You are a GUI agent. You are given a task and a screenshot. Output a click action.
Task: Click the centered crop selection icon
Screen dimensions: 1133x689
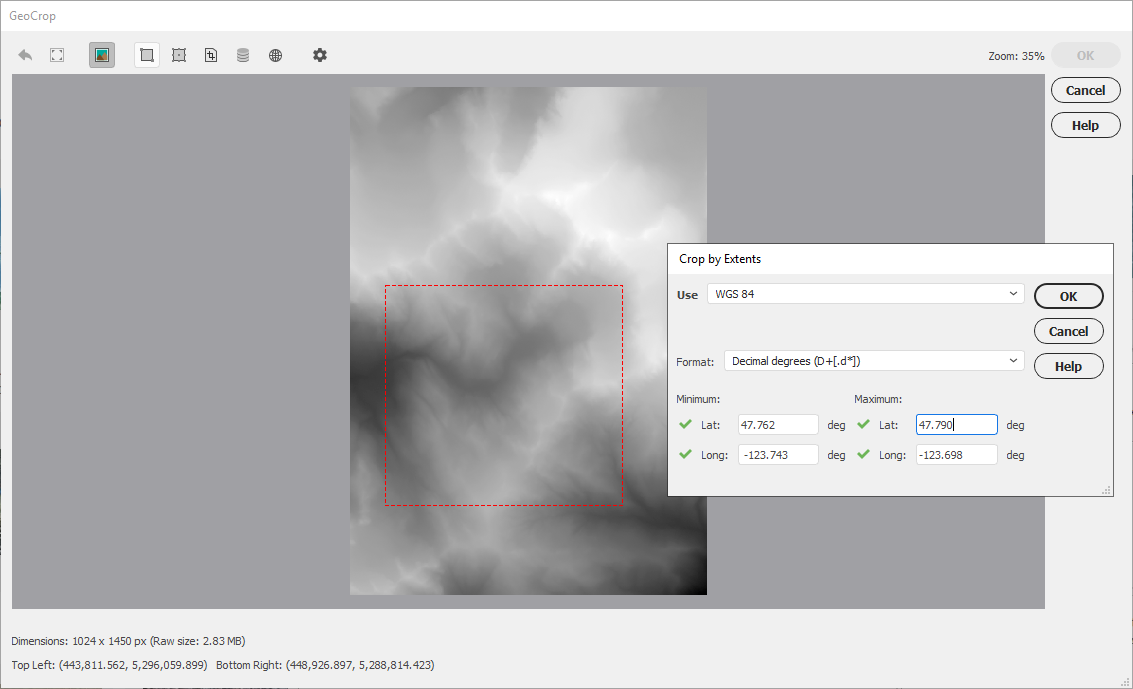[179, 55]
